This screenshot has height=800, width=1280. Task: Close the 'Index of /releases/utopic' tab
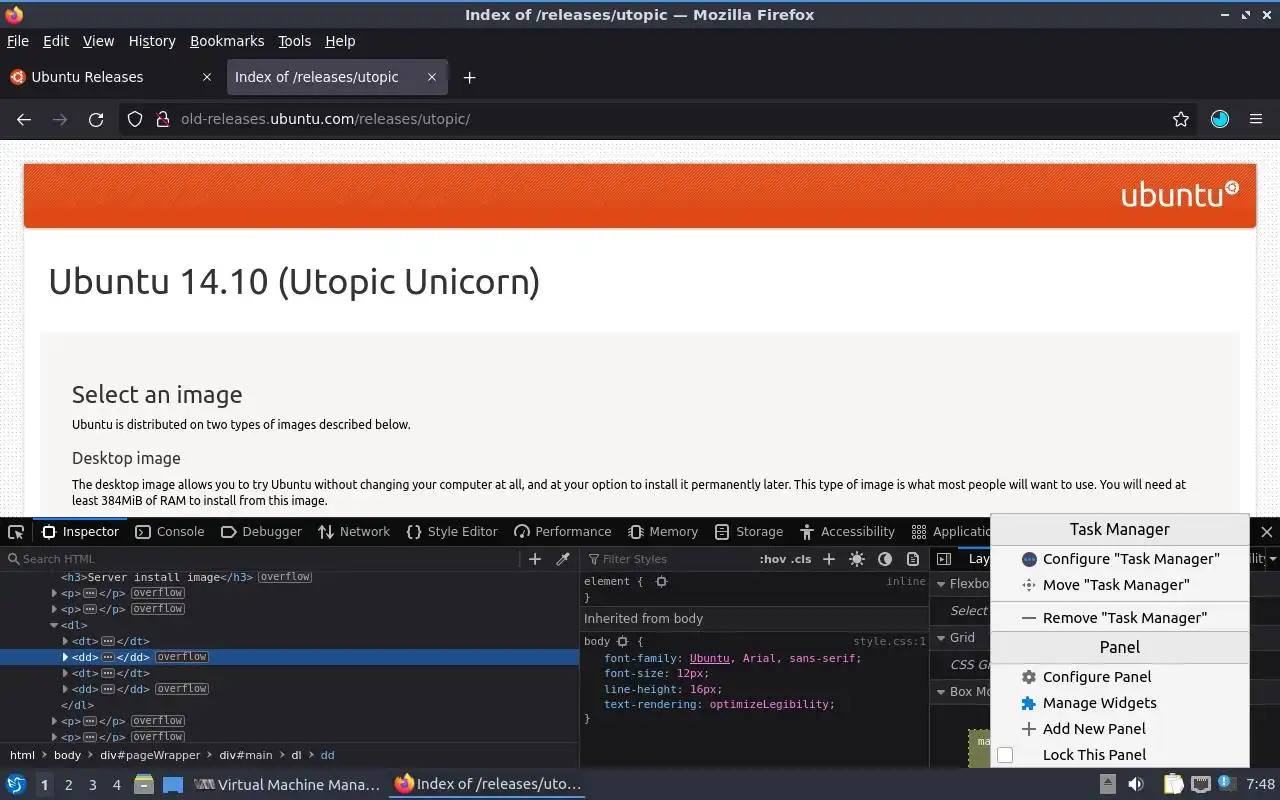[432, 77]
